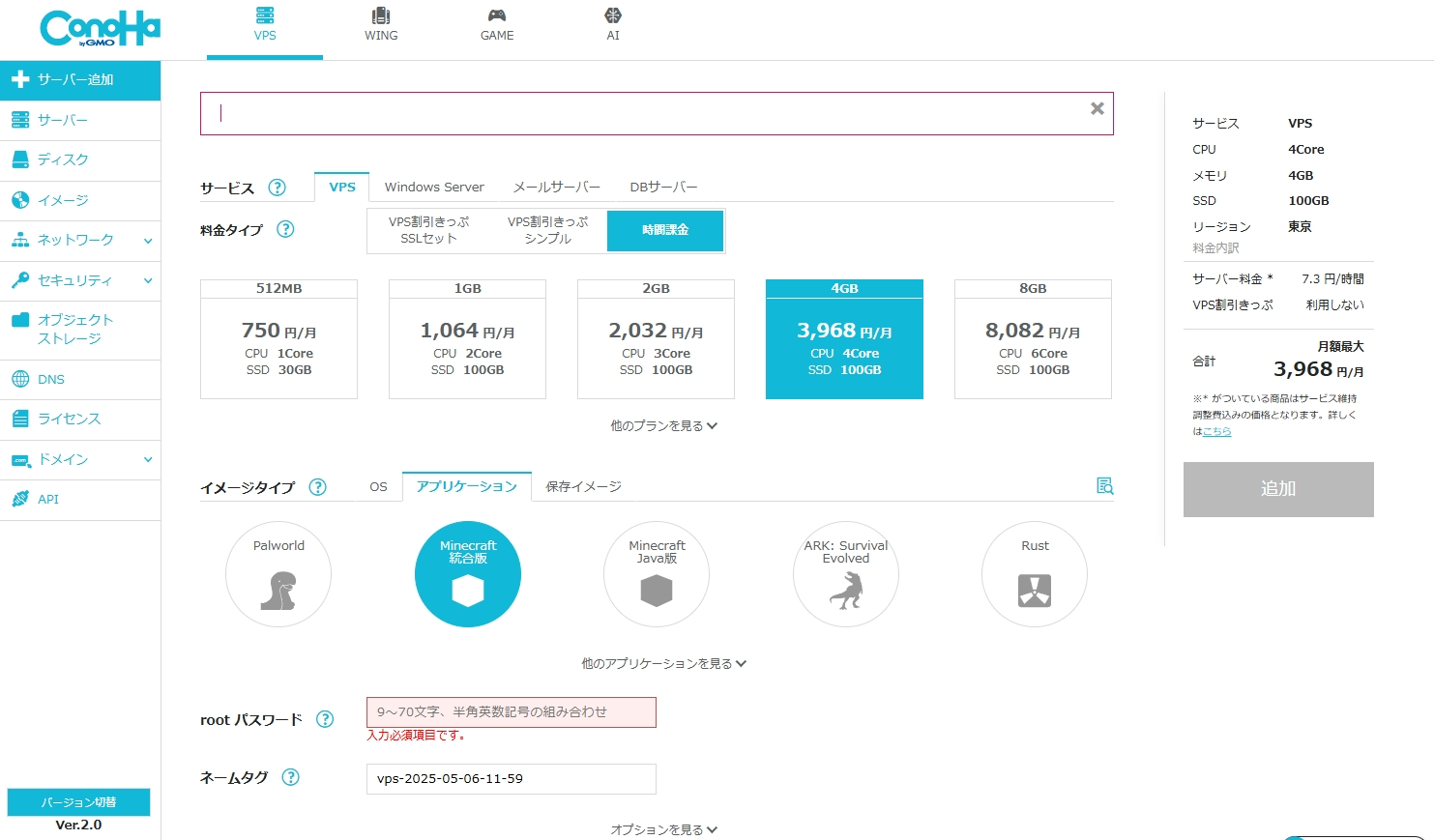Click the plus icon for サーバー追加

click(x=20, y=79)
